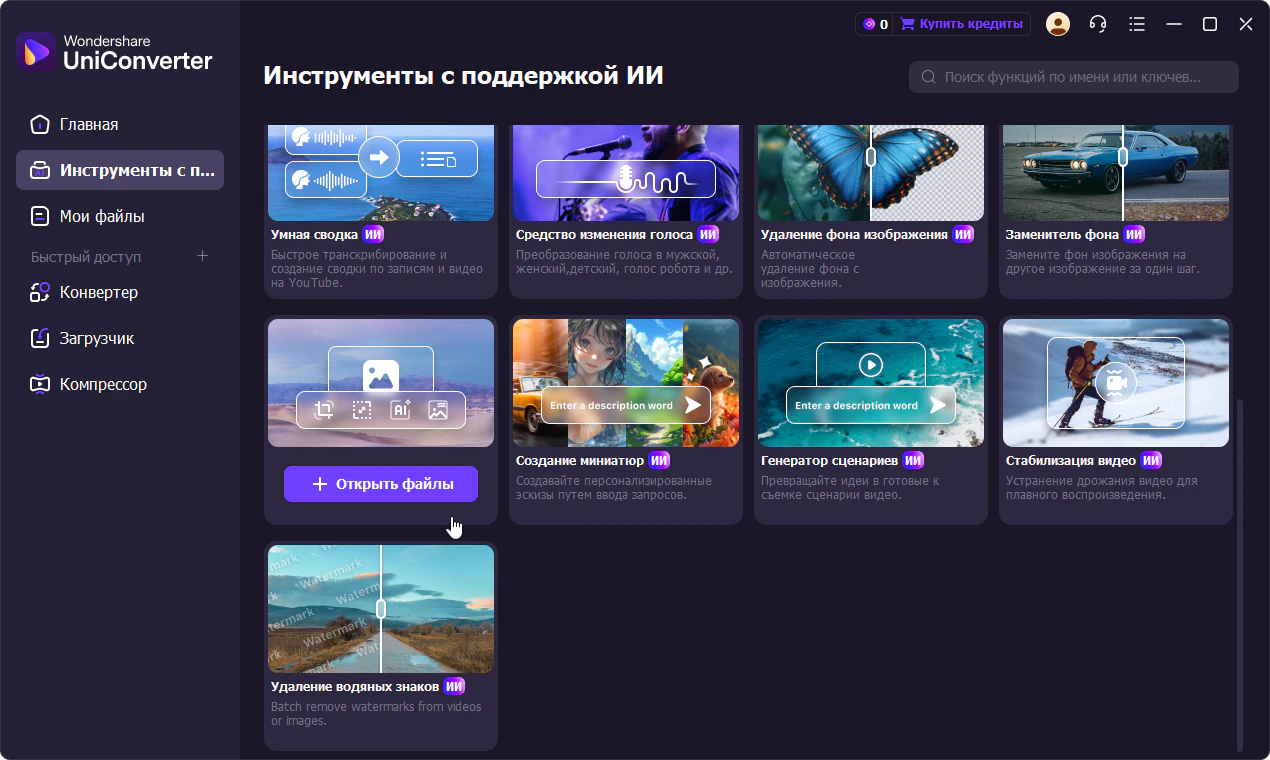Open Конвертер from quick access

click(x=98, y=292)
